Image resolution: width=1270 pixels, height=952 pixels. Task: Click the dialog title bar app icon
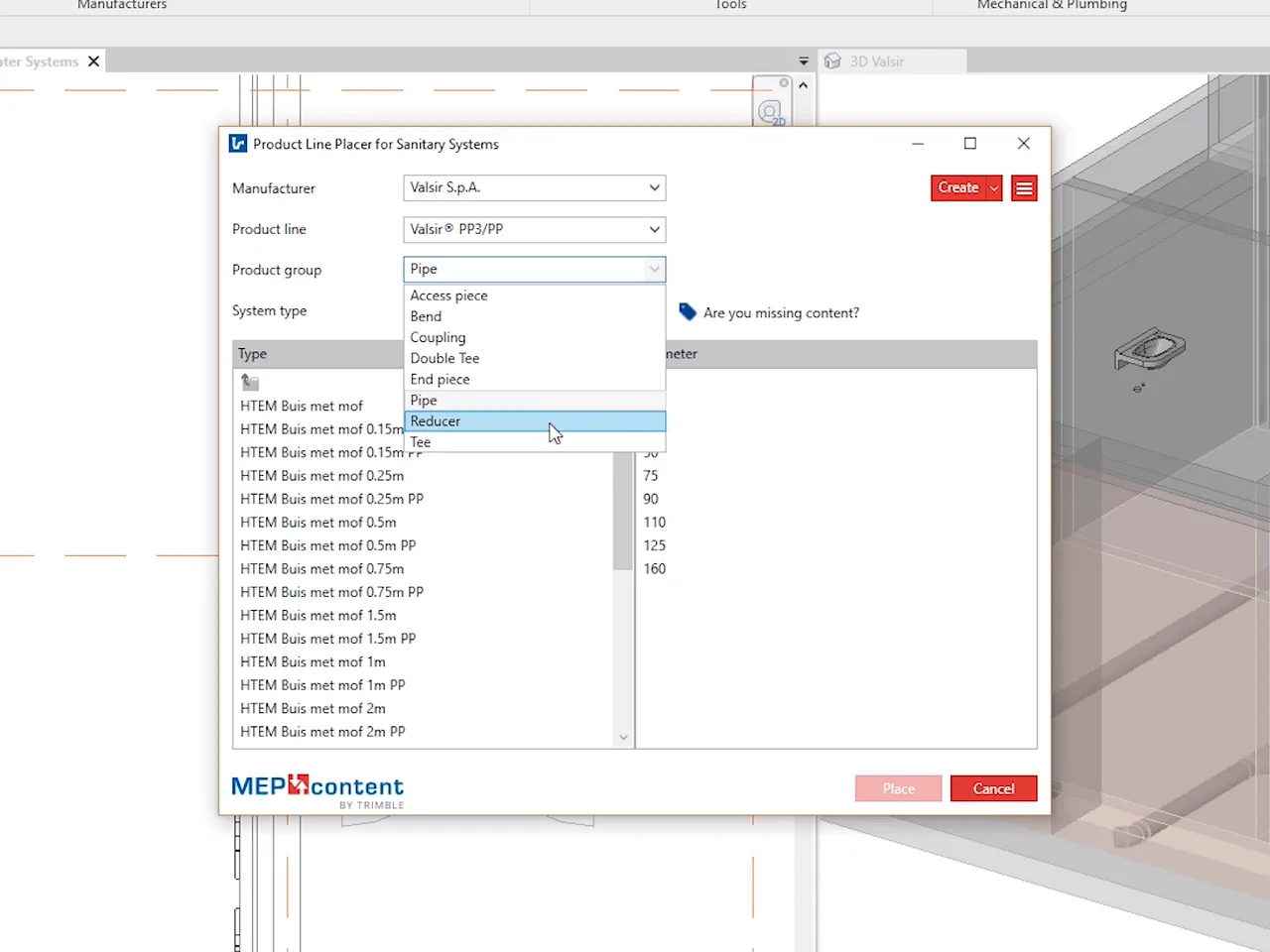[x=238, y=144]
